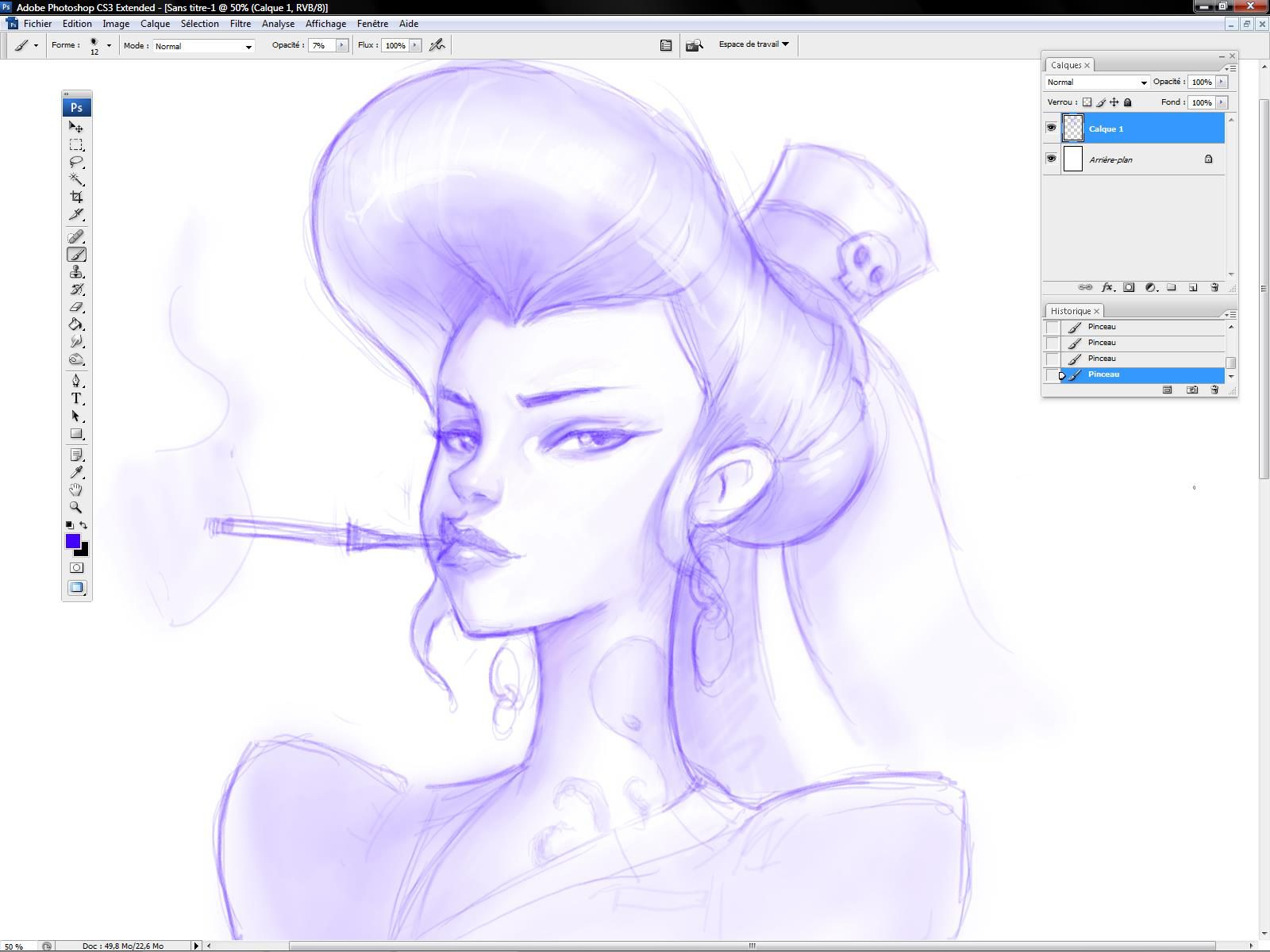Select the Zoom tool
The height and width of the screenshot is (952, 1270).
point(76,508)
